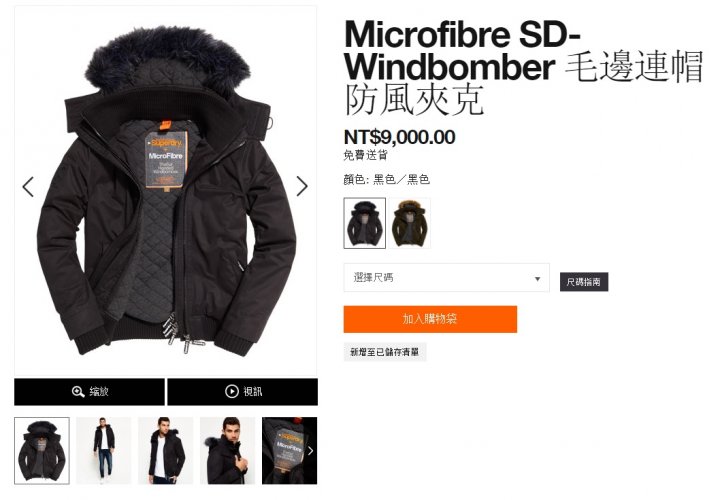
Task: Open the 選擇尺碼 size dropdown
Action: (446, 277)
